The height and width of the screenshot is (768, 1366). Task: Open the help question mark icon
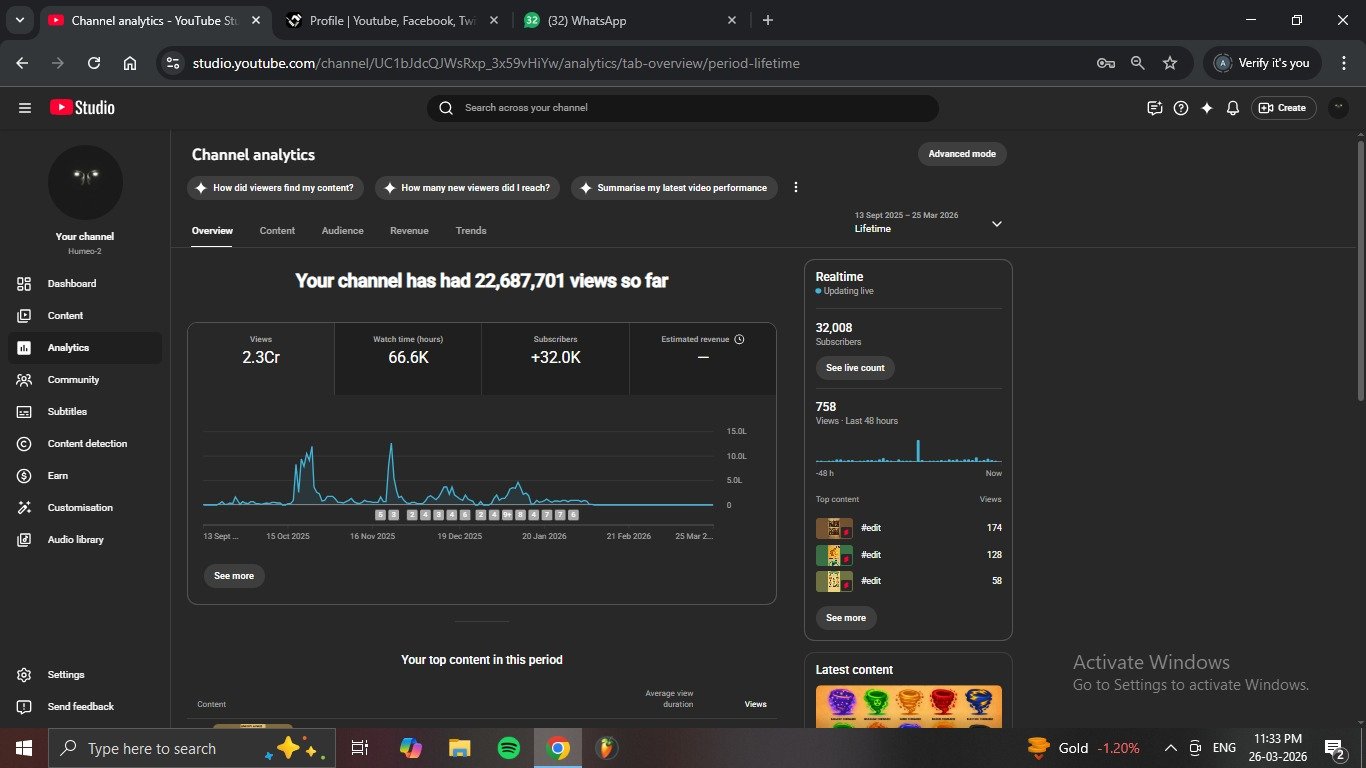click(x=1181, y=108)
